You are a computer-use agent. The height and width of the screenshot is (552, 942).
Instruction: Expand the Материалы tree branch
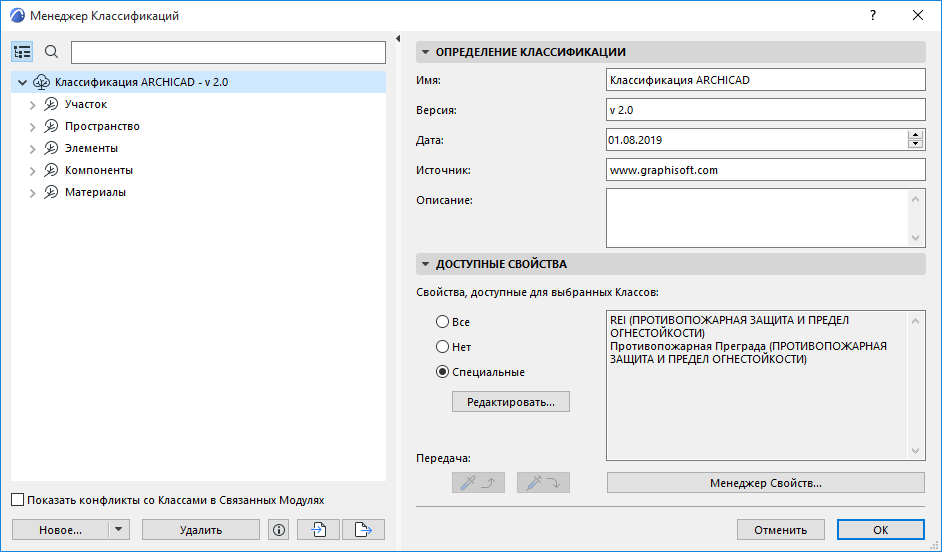tap(32, 193)
